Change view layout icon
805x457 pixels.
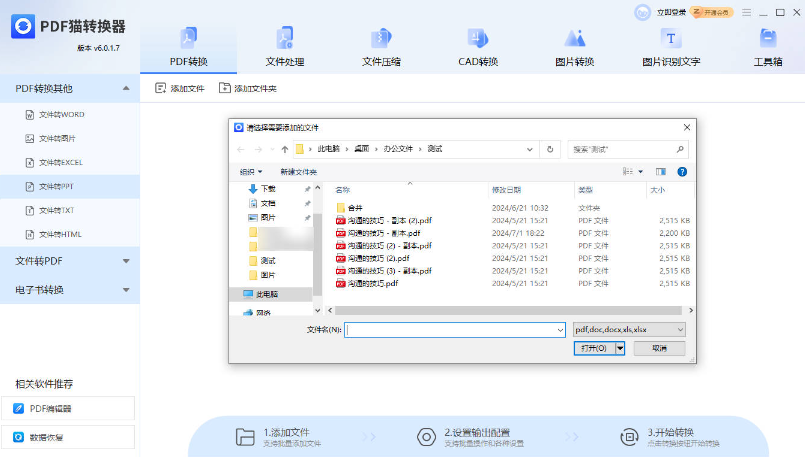pyautogui.click(x=627, y=172)
